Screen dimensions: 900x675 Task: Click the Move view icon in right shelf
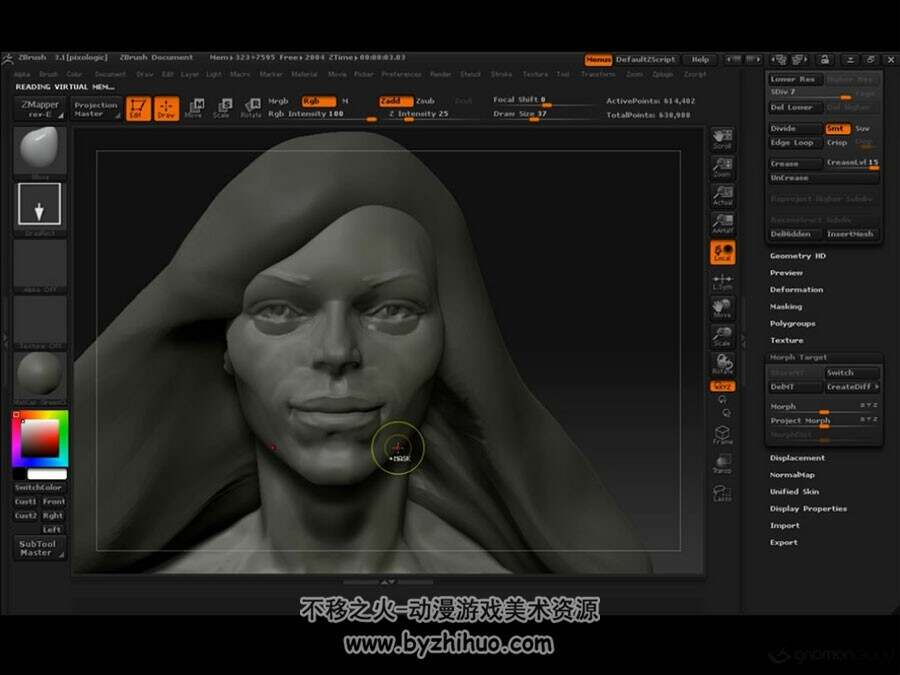[722, 308]
